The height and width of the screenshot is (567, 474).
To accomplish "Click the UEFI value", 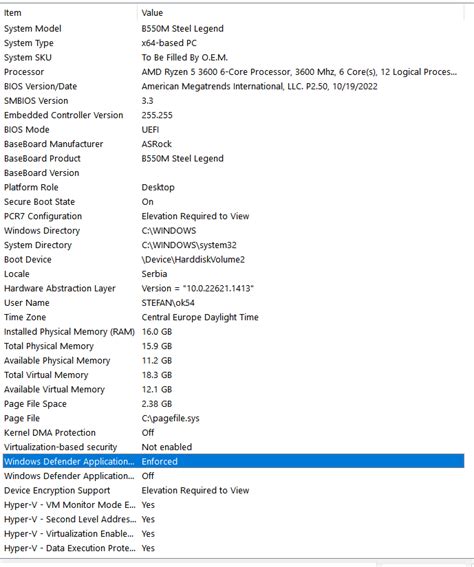I will 150,130.
